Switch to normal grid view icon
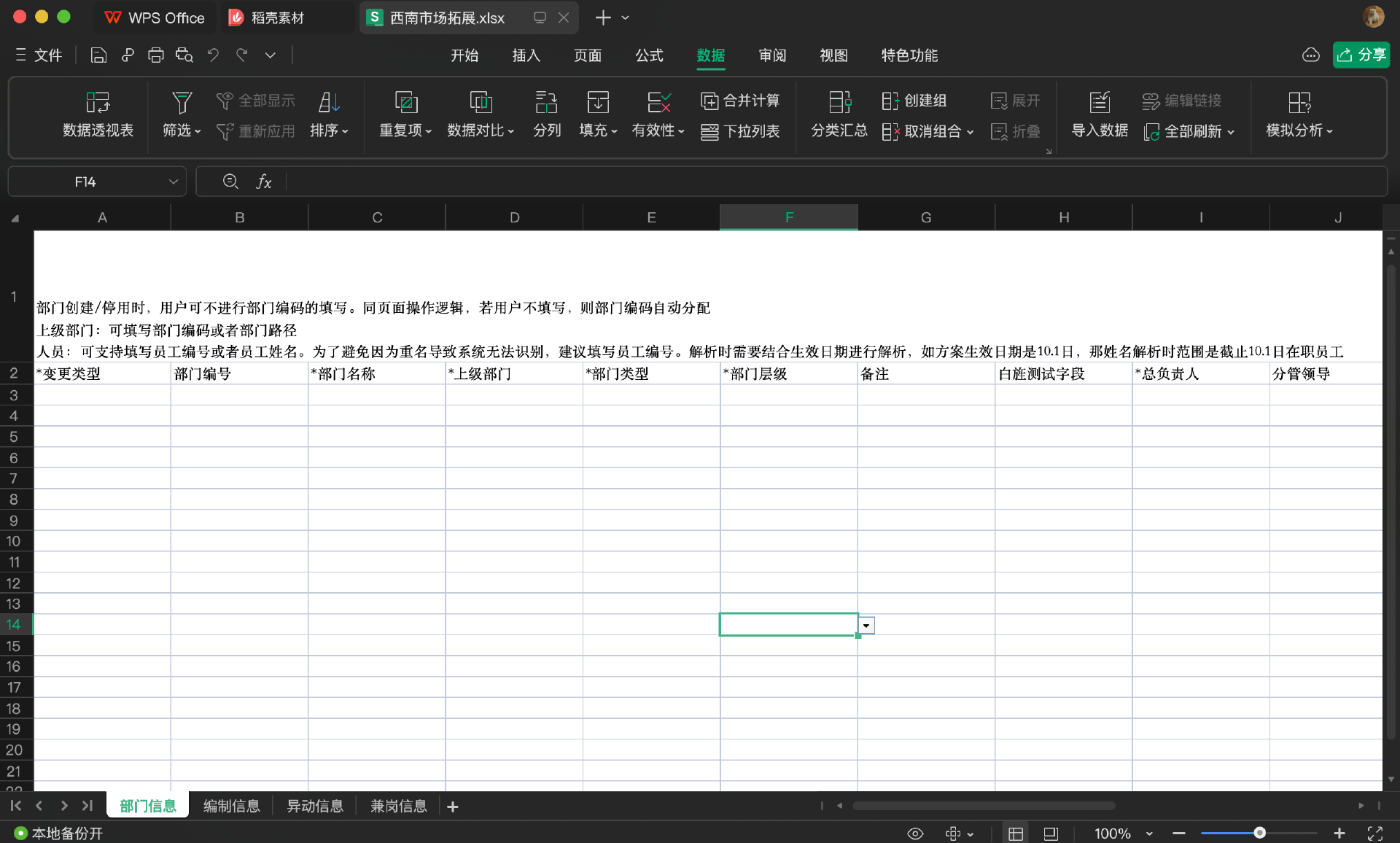 pos(1016,834)
